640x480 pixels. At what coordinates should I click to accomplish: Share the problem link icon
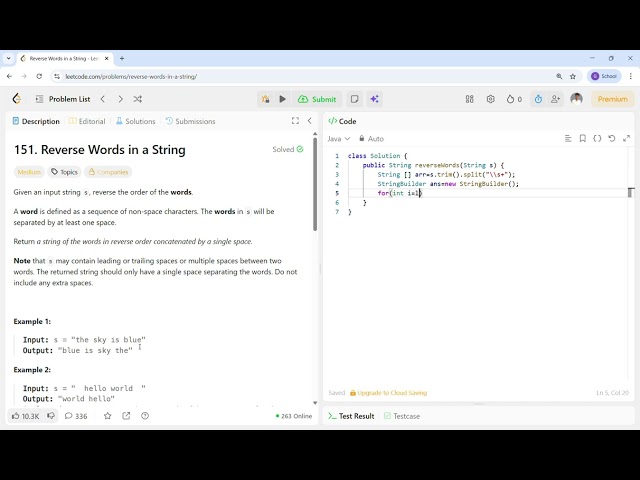pos(126,416)
